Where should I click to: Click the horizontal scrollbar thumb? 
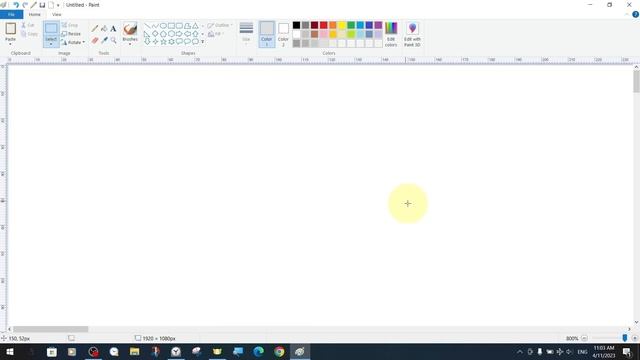(x=51, y=329)
